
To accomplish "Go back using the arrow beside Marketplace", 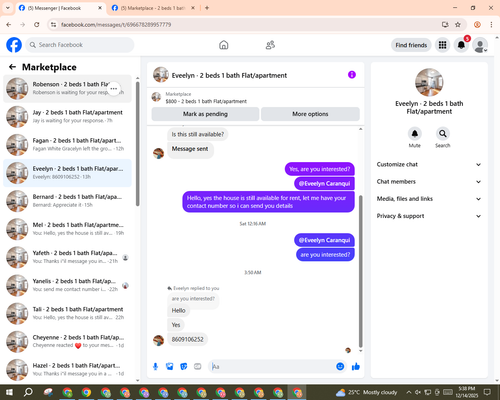I will (x=12, y=67).
